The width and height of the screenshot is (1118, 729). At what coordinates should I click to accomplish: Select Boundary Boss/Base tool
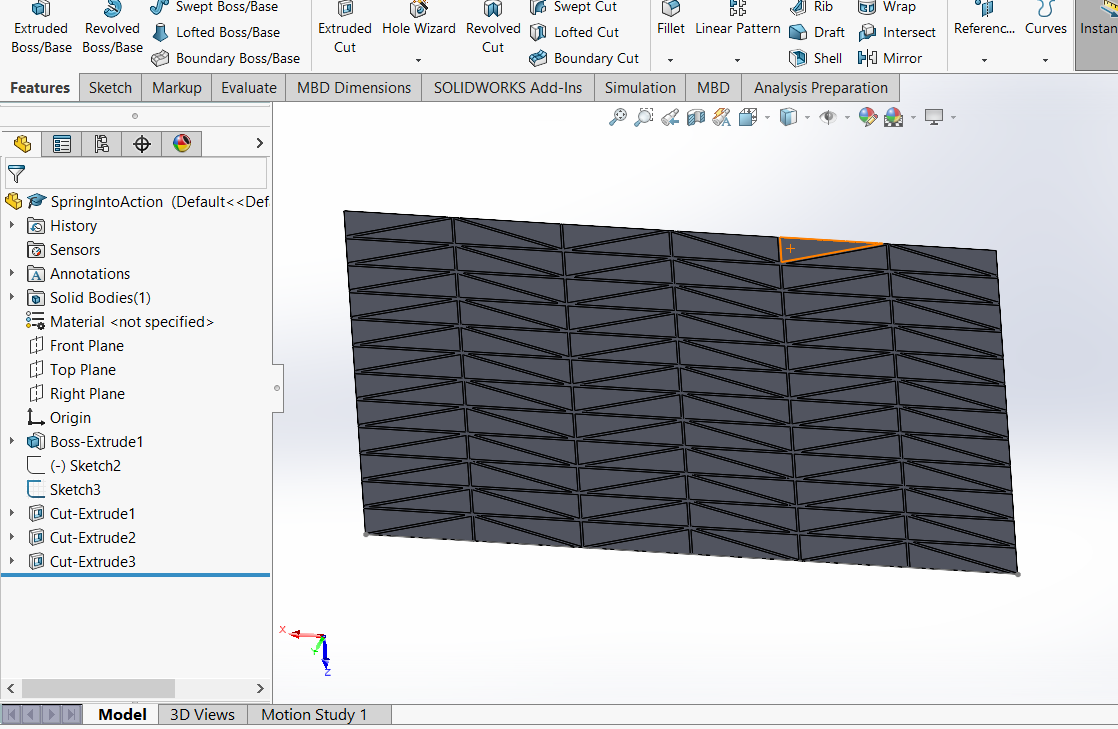(x=226, y=58)
